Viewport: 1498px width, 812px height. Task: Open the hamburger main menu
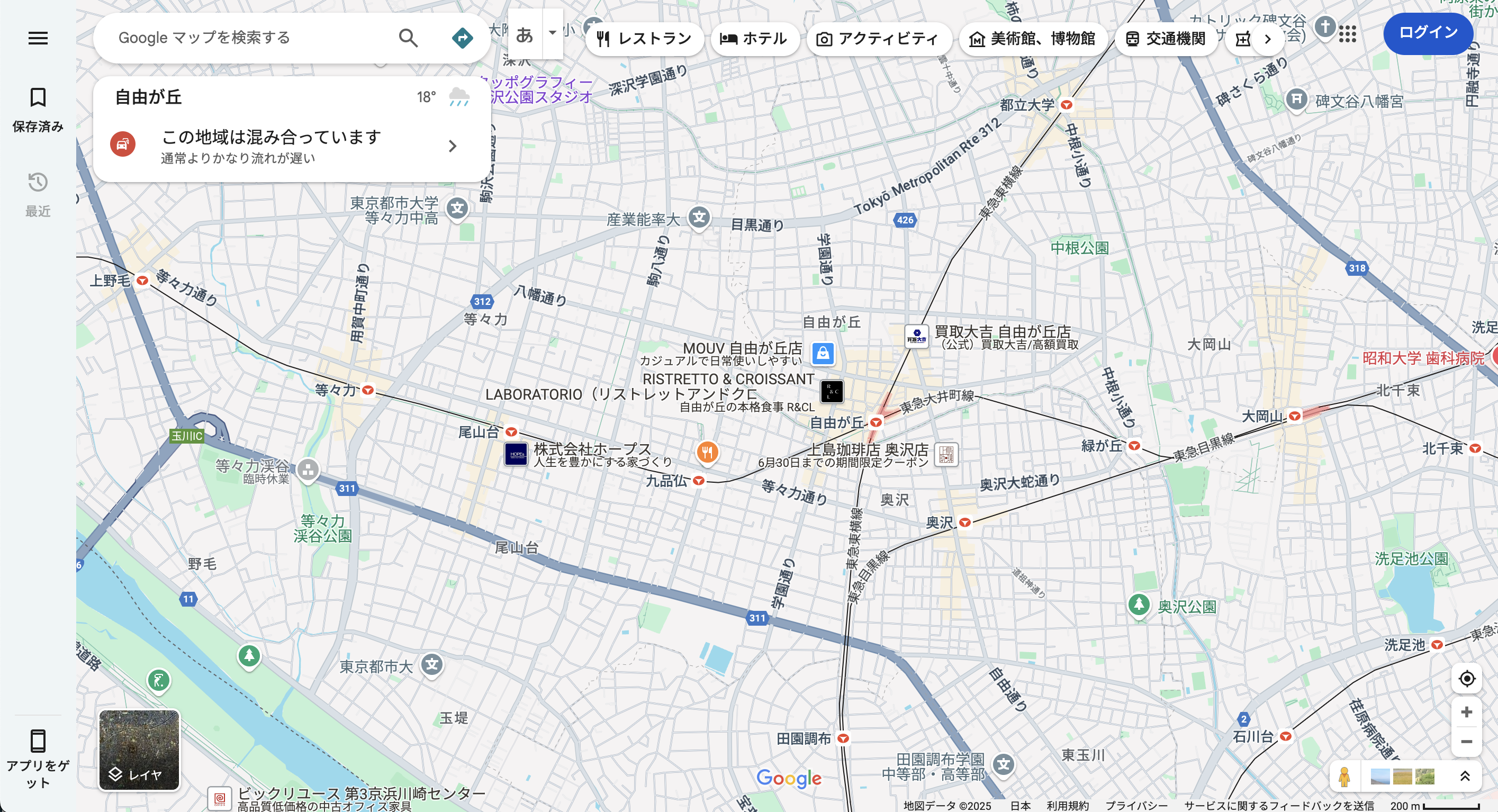pyautogui.click(x=38, y=39)
